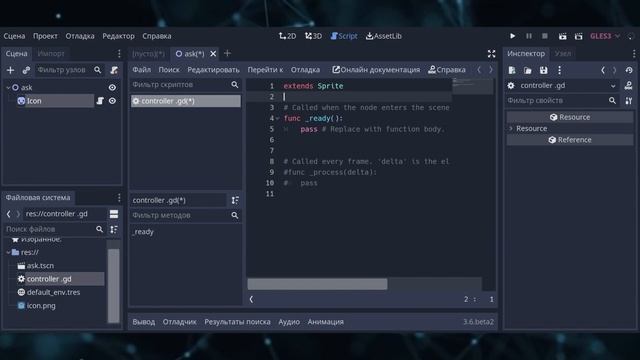Stop the running scene
640x360 pixels.
[544, 36]
